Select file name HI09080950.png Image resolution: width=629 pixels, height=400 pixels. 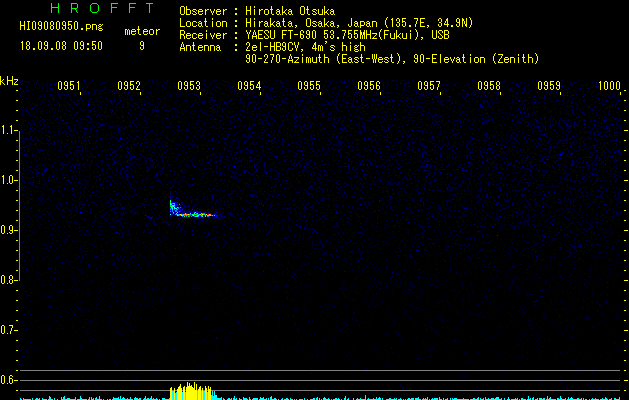pos(61,27)
